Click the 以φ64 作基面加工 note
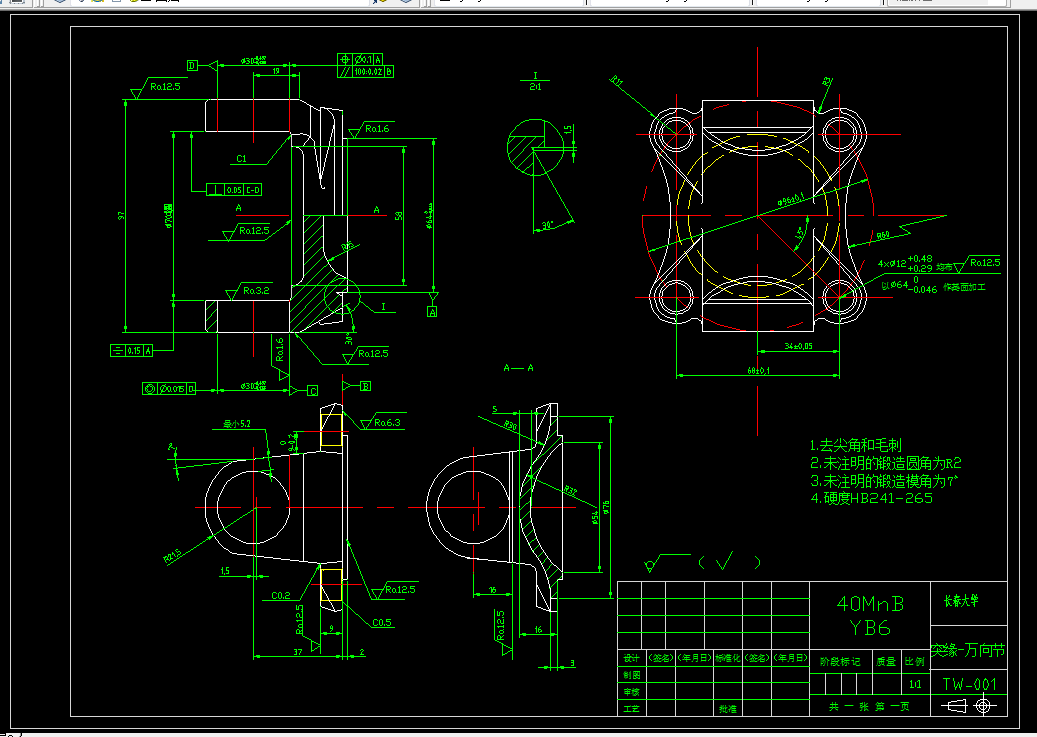The width and height of the screenshot is (1037, 737). pos(933,286)
